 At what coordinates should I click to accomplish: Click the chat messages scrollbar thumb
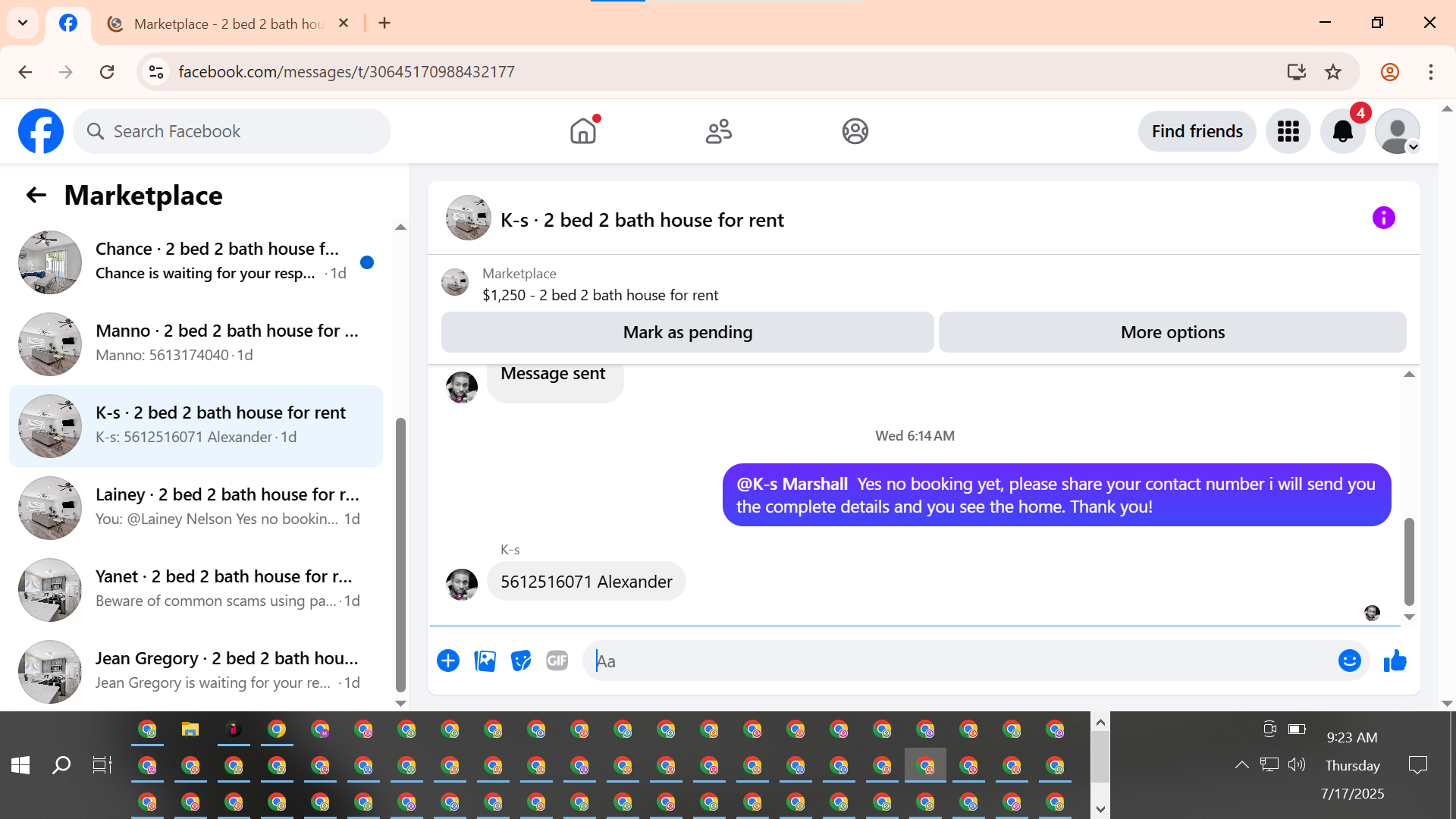point(1409,561)
